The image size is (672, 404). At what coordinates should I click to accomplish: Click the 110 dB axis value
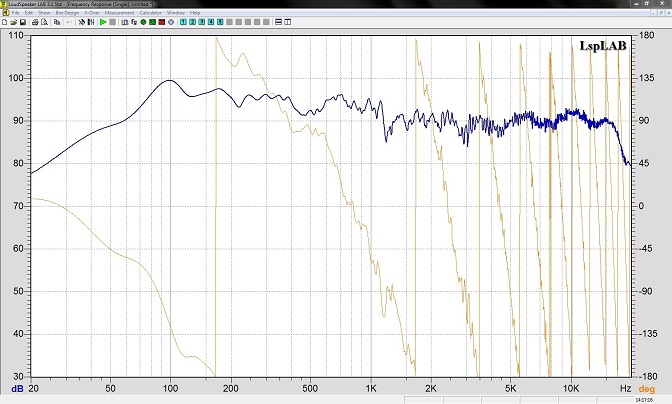16,36
